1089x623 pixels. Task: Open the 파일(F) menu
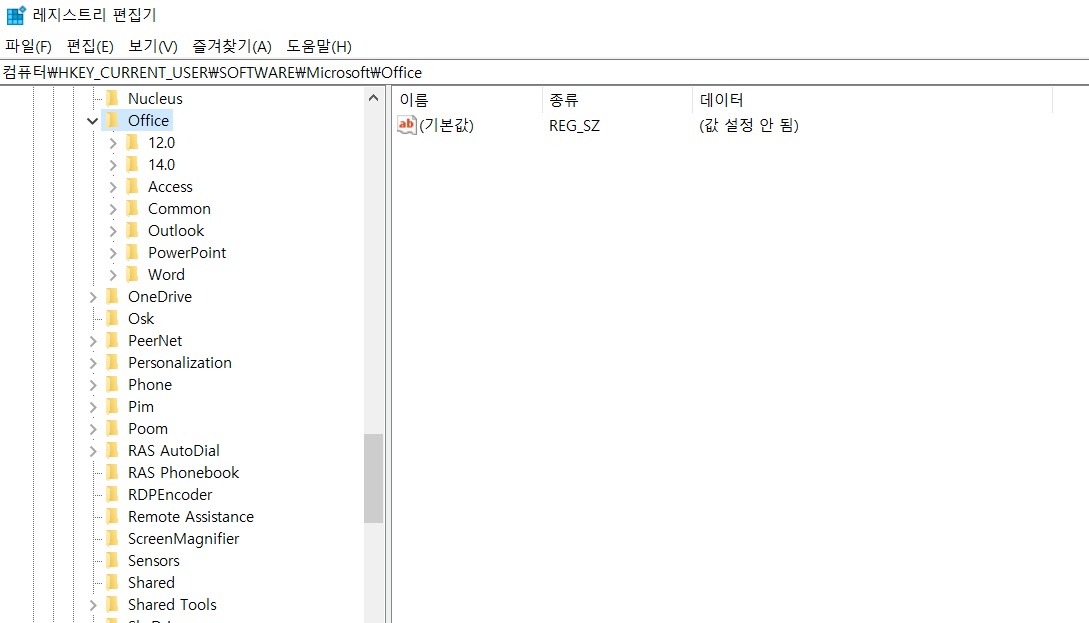28,47
